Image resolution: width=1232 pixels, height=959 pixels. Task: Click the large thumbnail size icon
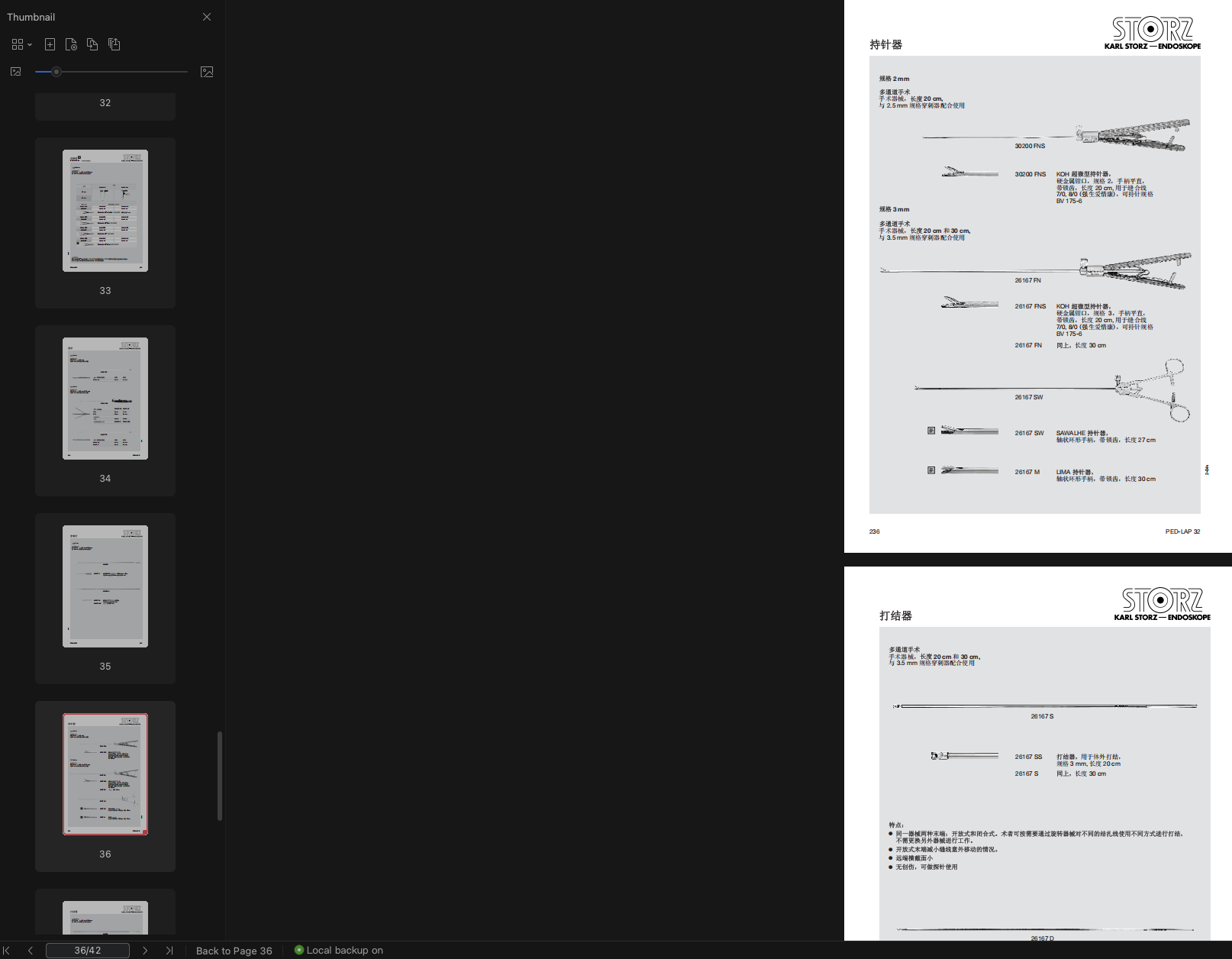tap(207, 72)
